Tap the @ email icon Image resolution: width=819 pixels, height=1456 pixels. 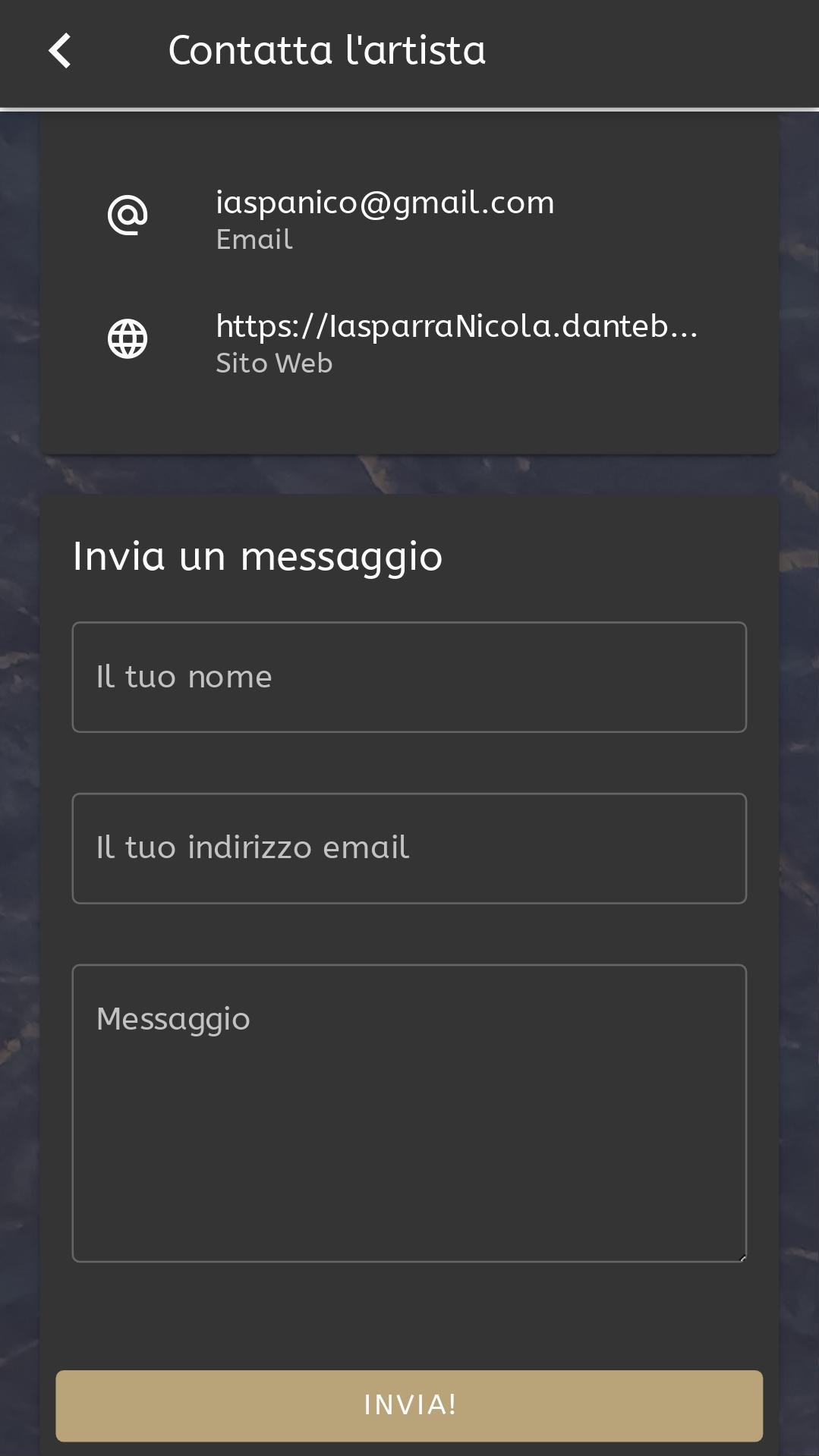[x=128, y=215]
